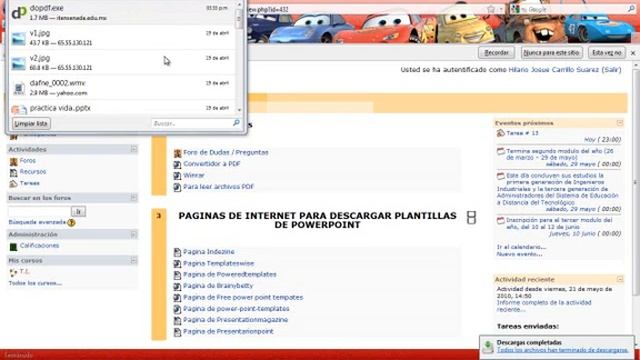640x360 pixels.
Task: Open the dafne_0002.wmv file icon
Action: 19,88
